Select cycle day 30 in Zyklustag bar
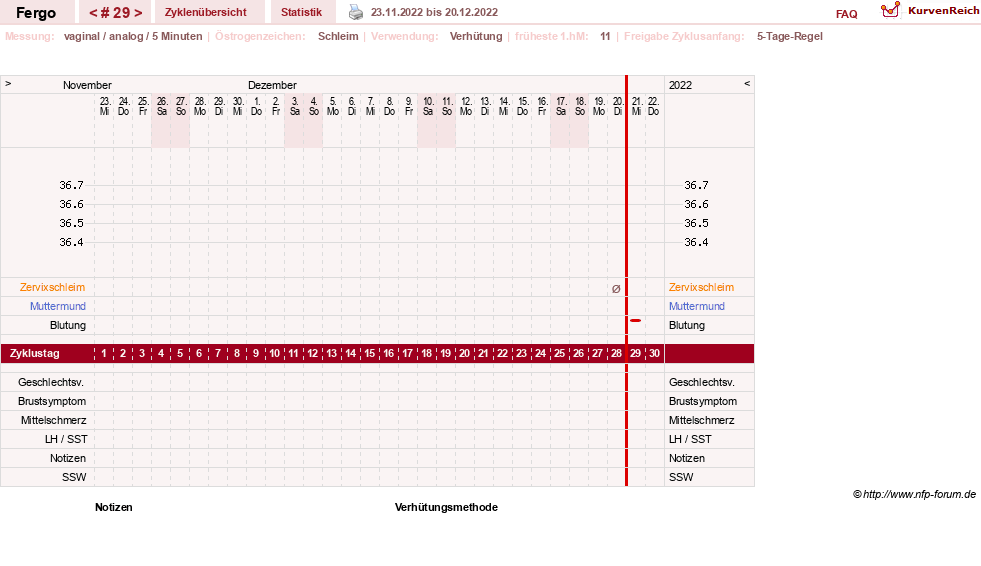Viewport: 981px width, 566px height. tap(654, 353)
